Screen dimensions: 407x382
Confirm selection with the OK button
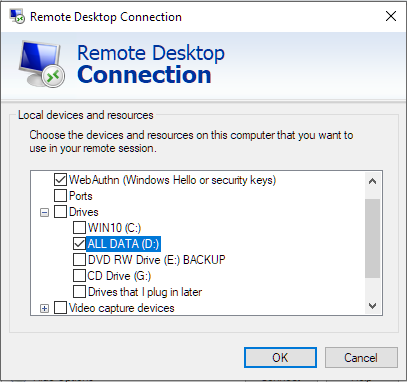[280, 358]
